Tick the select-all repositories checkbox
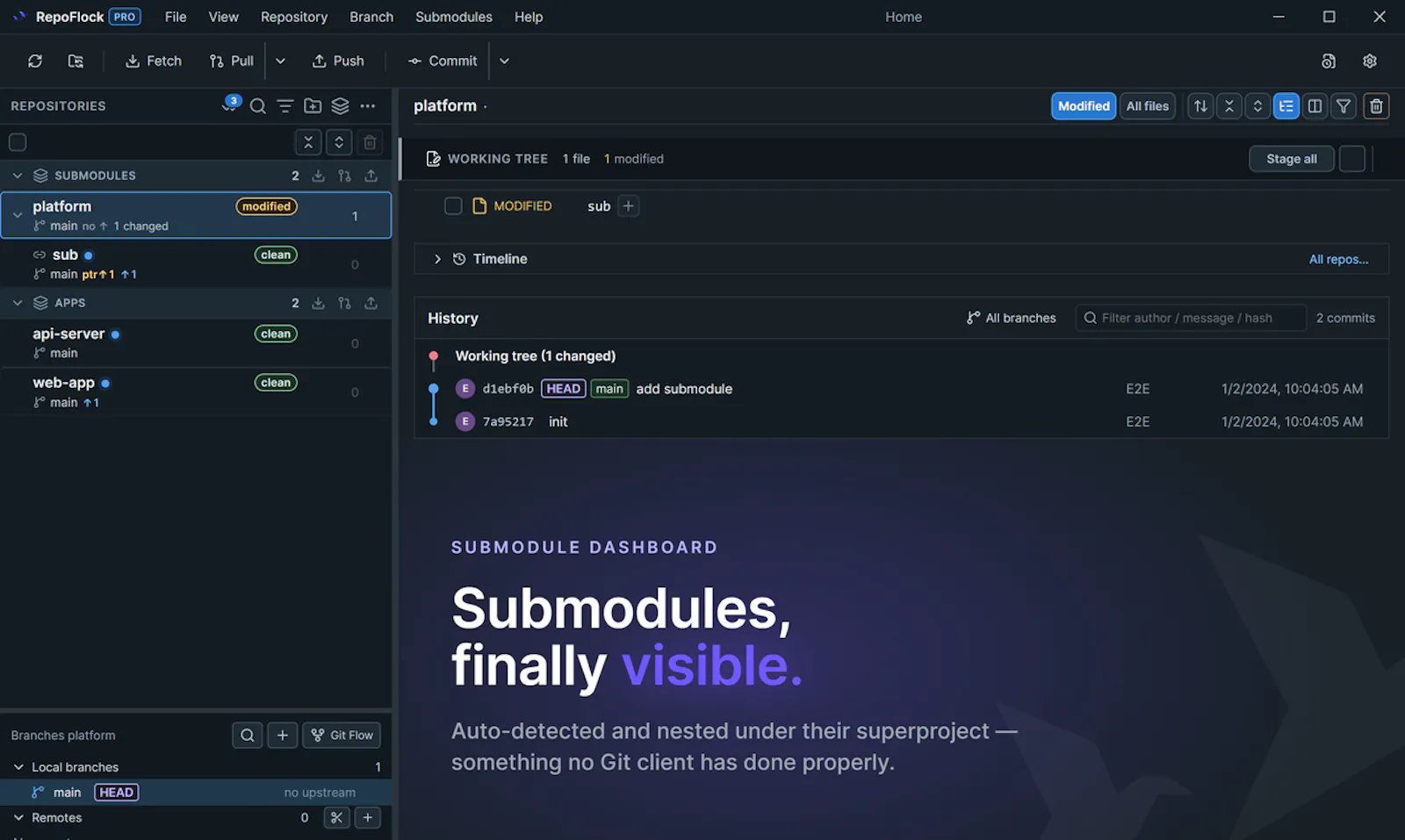Image resolution: width=1405 pixels, height=840 pixels. point(18,142)
